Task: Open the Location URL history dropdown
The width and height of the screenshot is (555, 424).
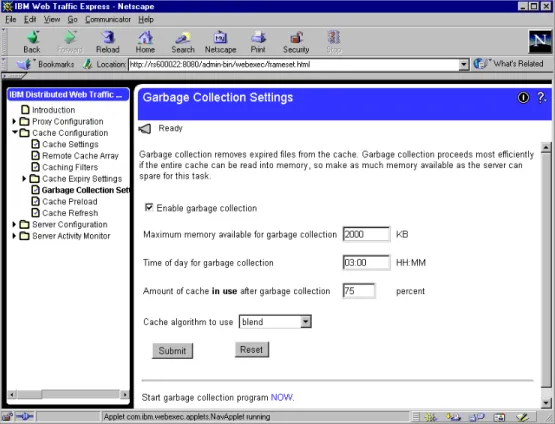Action: [463, 64]
